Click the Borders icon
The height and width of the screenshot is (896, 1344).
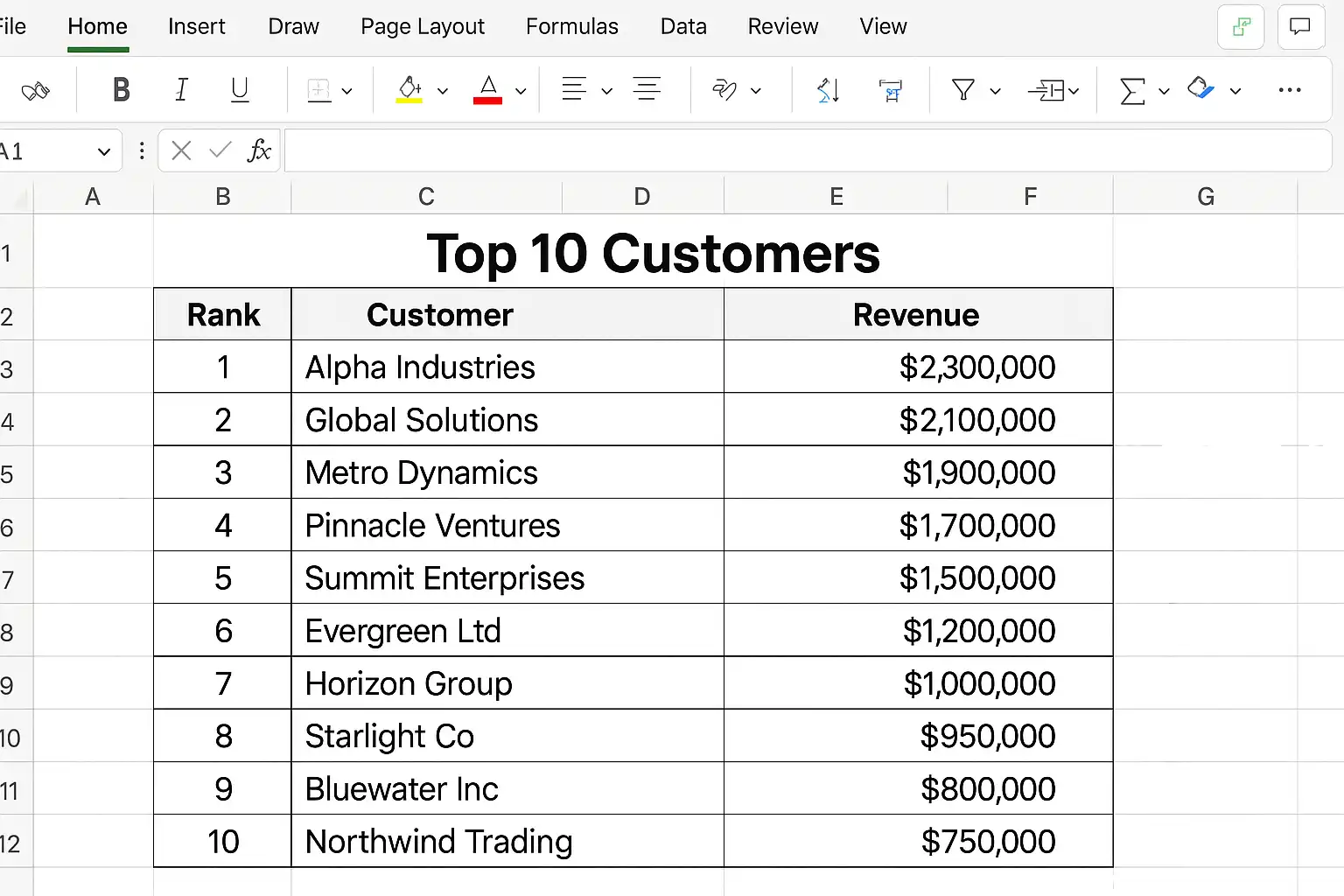point(319,90)
